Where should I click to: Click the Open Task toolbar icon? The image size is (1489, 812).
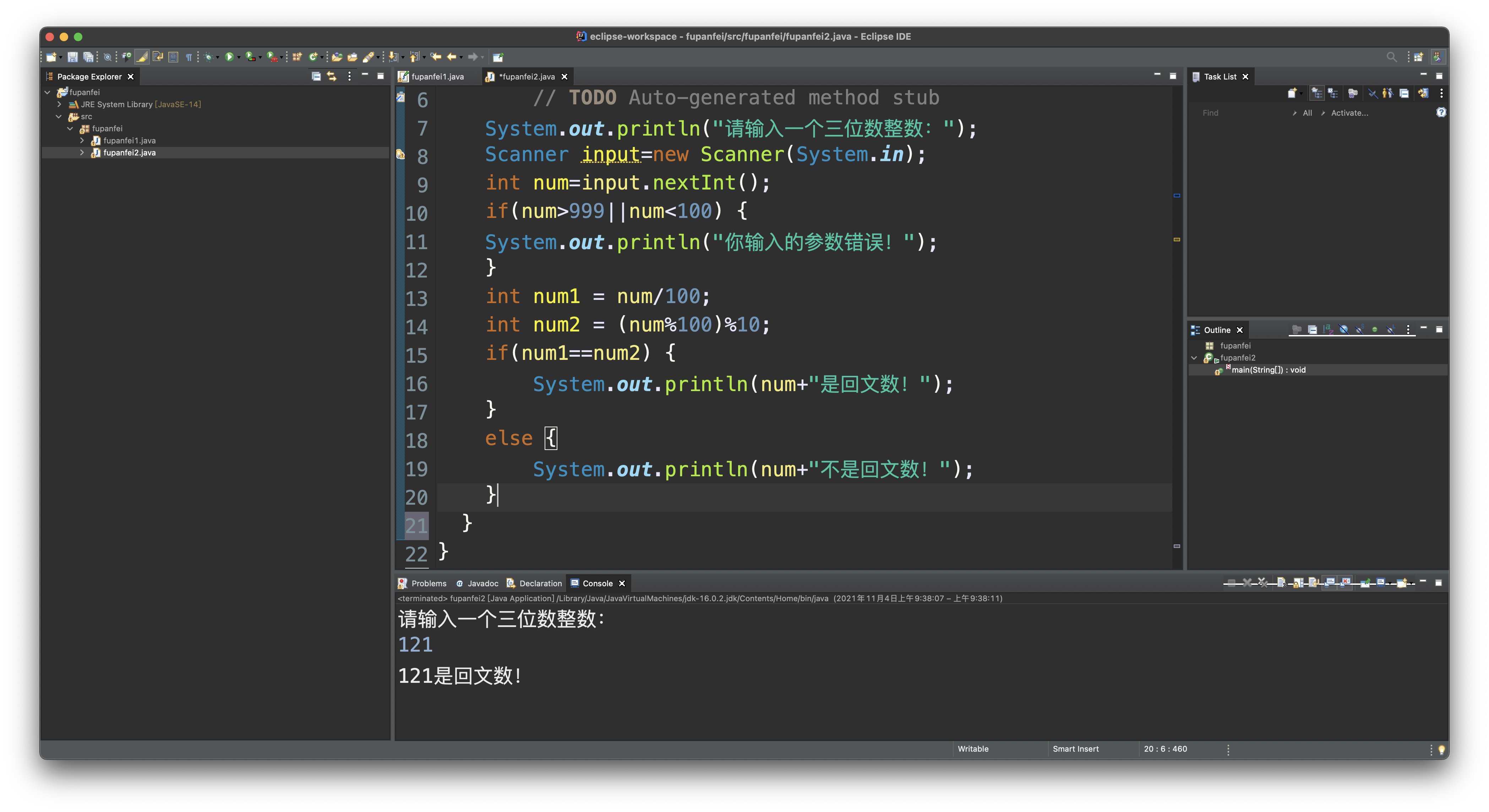pos(352,57)
